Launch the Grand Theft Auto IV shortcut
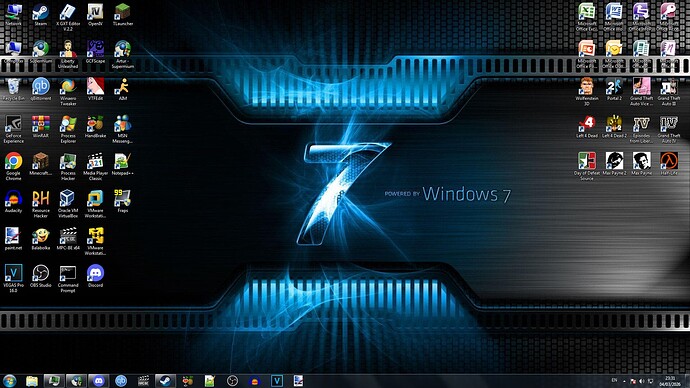 [668, 129]
